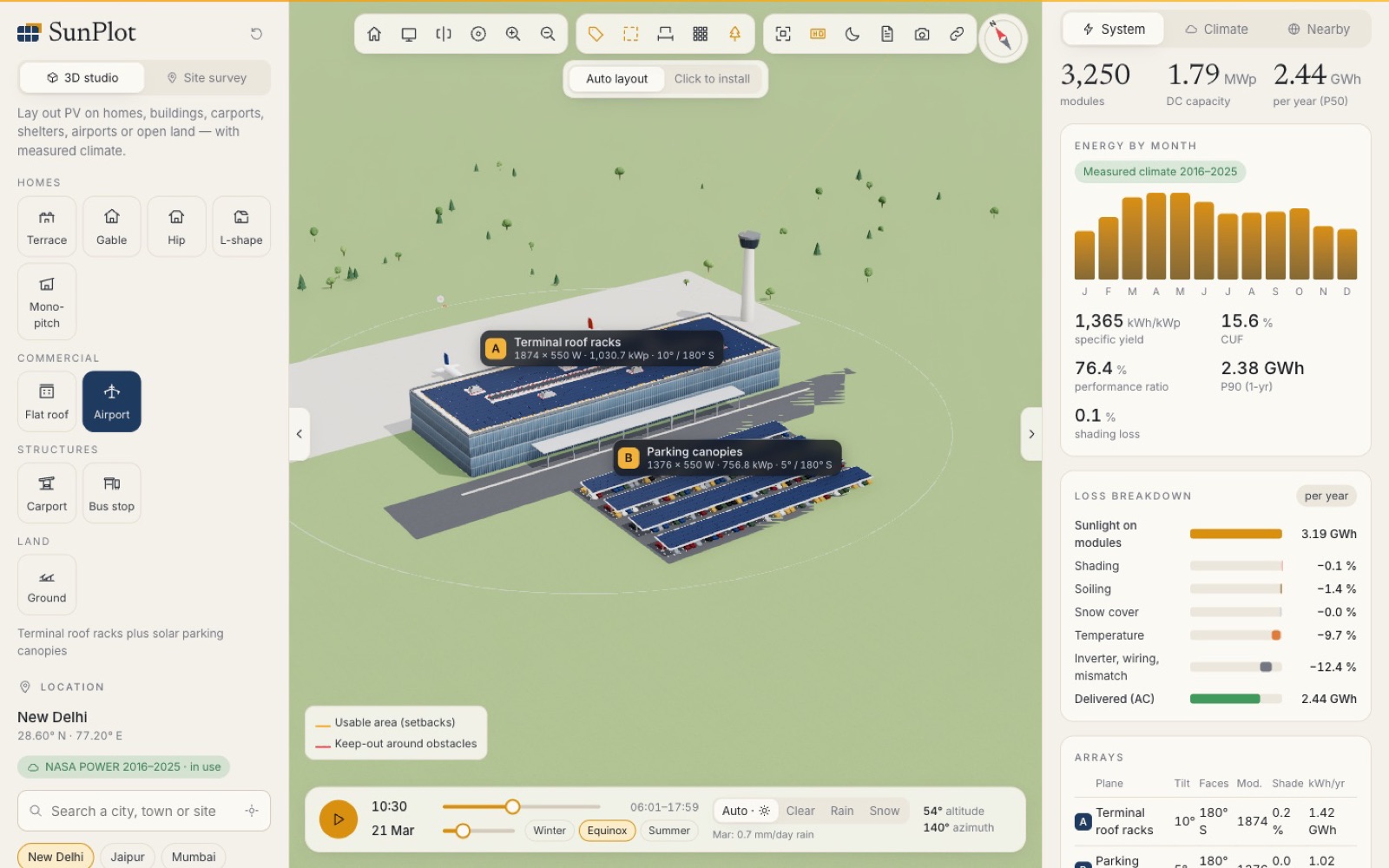Select the Gable home type
This screenshot has width=1389, height=868.
click(x=112, y=227)
